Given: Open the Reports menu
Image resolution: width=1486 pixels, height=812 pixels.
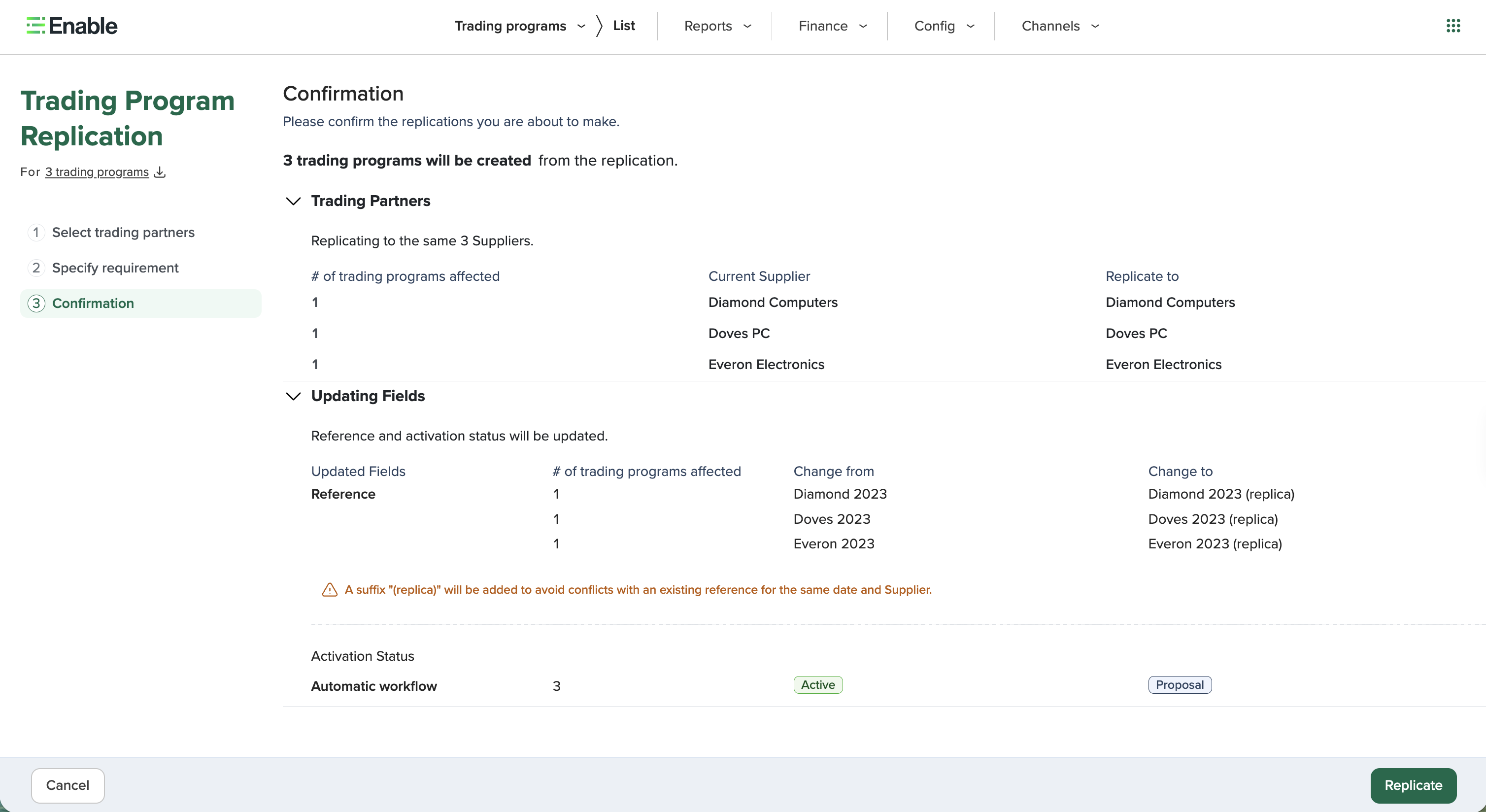Looking at the screenshot, I should 717,26.
